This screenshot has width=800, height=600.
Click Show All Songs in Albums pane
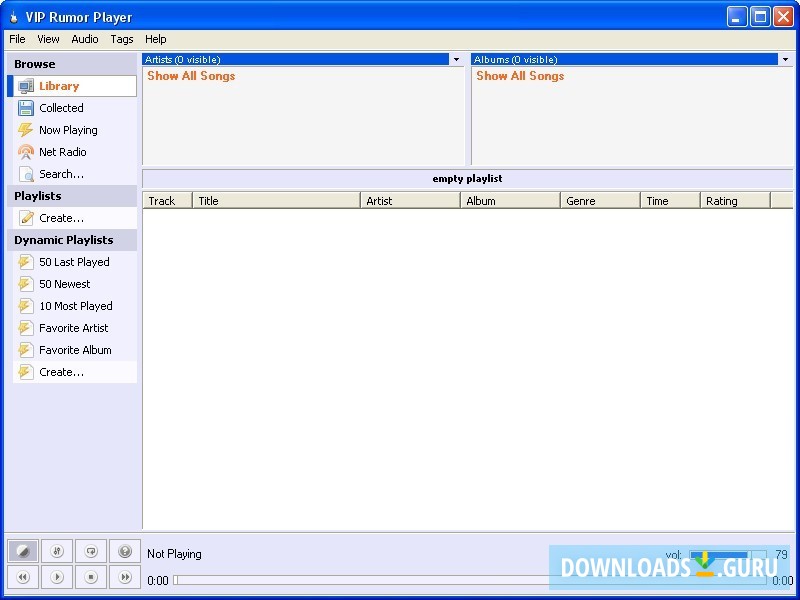click(x=520, y=76)
